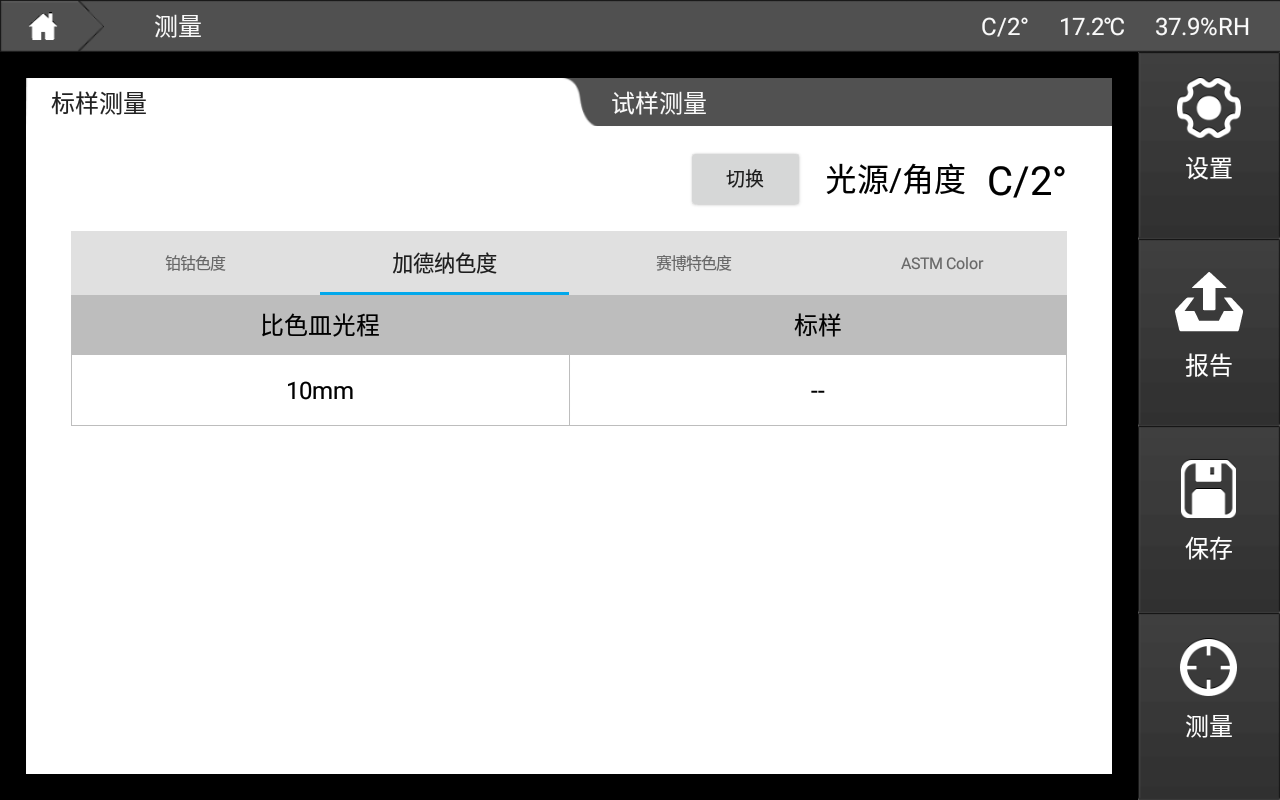1280x800 pixels.
Task: Choose the 铂钴色度 color scale tab
Action: click(195, 263)
